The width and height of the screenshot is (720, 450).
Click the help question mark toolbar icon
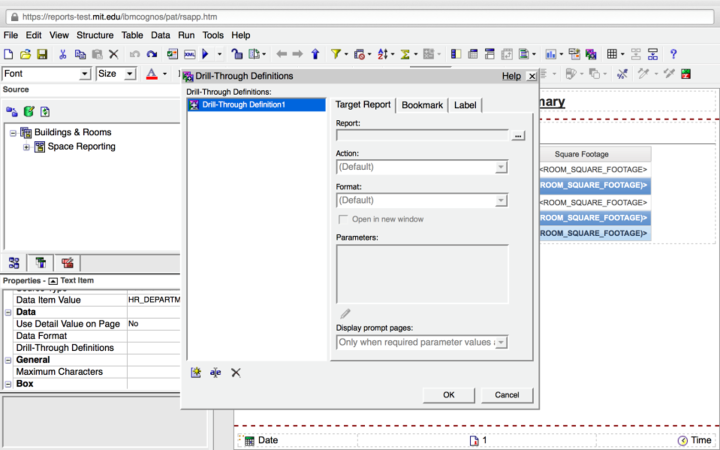point(673,54)
